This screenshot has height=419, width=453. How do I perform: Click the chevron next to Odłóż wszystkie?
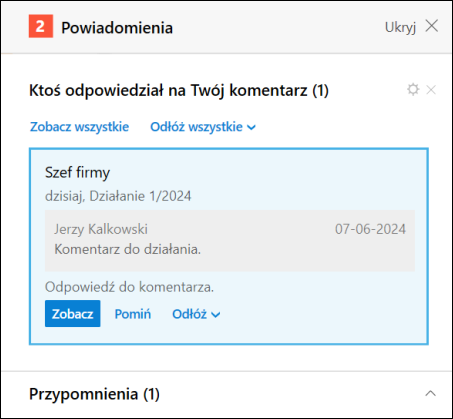pyautogui.click(x=251, y=128)
